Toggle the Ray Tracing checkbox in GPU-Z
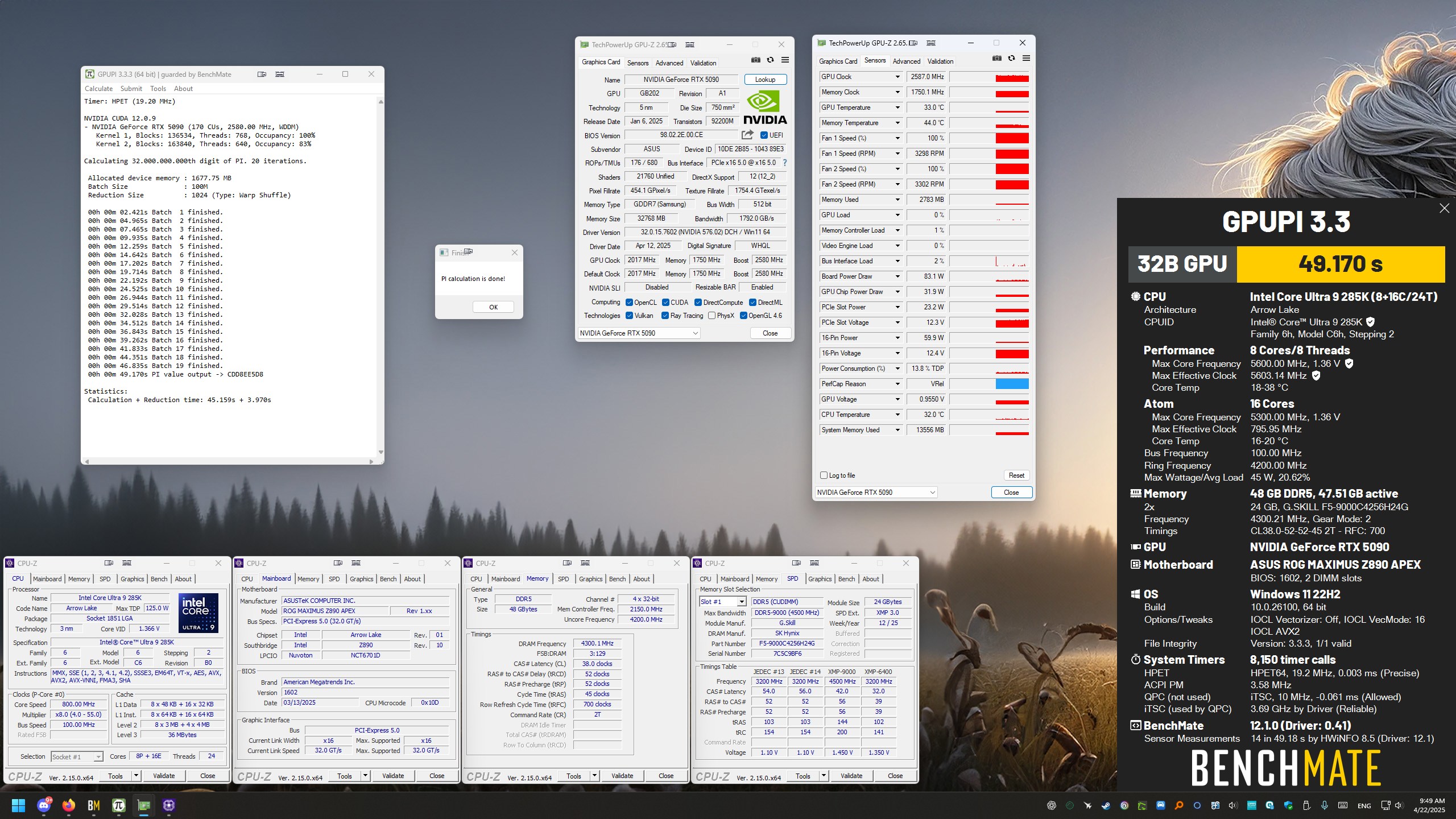Image resolution: width=1456 pixels, height=819 pixels. [665, 316]
